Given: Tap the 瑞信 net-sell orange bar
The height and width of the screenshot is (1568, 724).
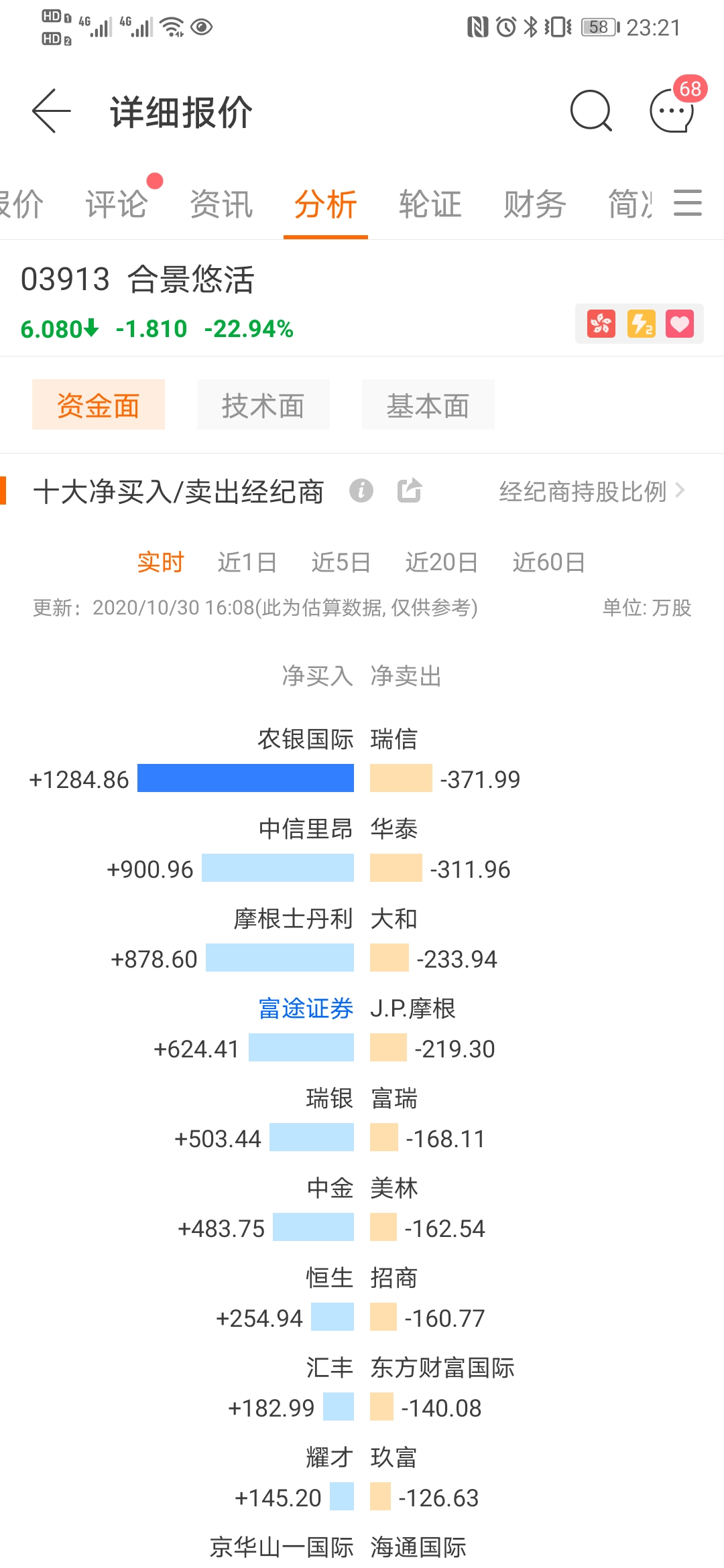Looking at the screenshot, I should coord(401,779).
